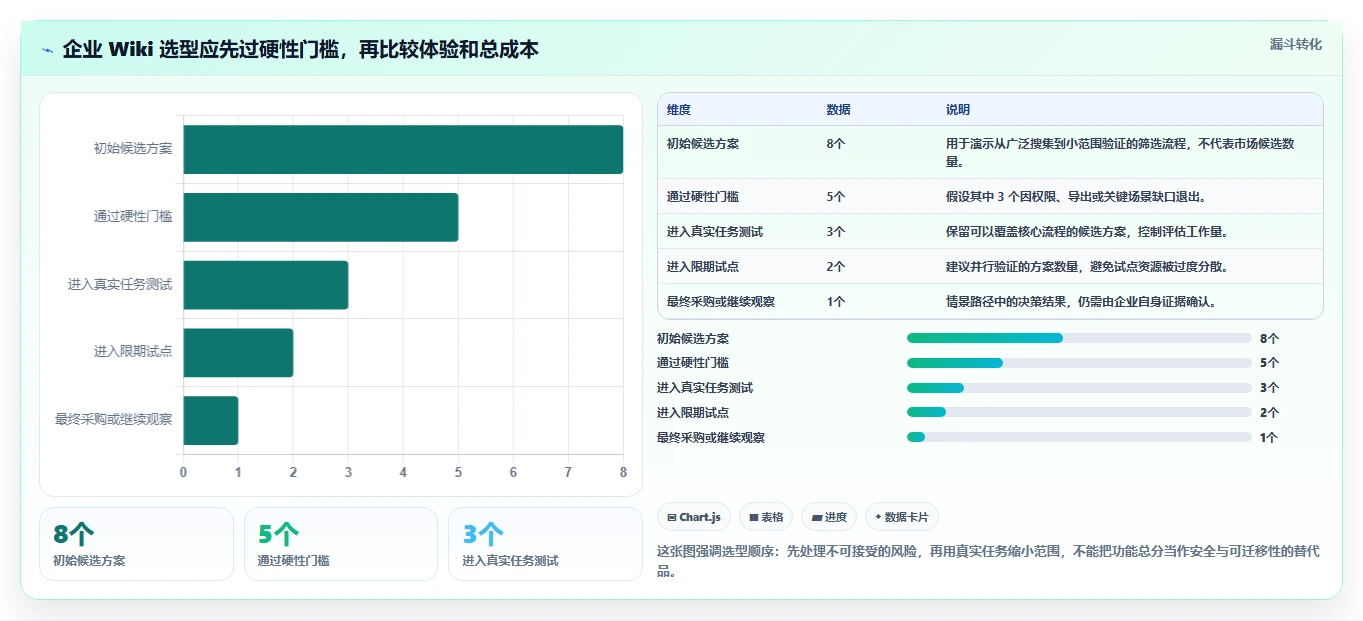1363x621 pixels.
Task: Click the x-axis tick label 8
Action: coord(623,472)
